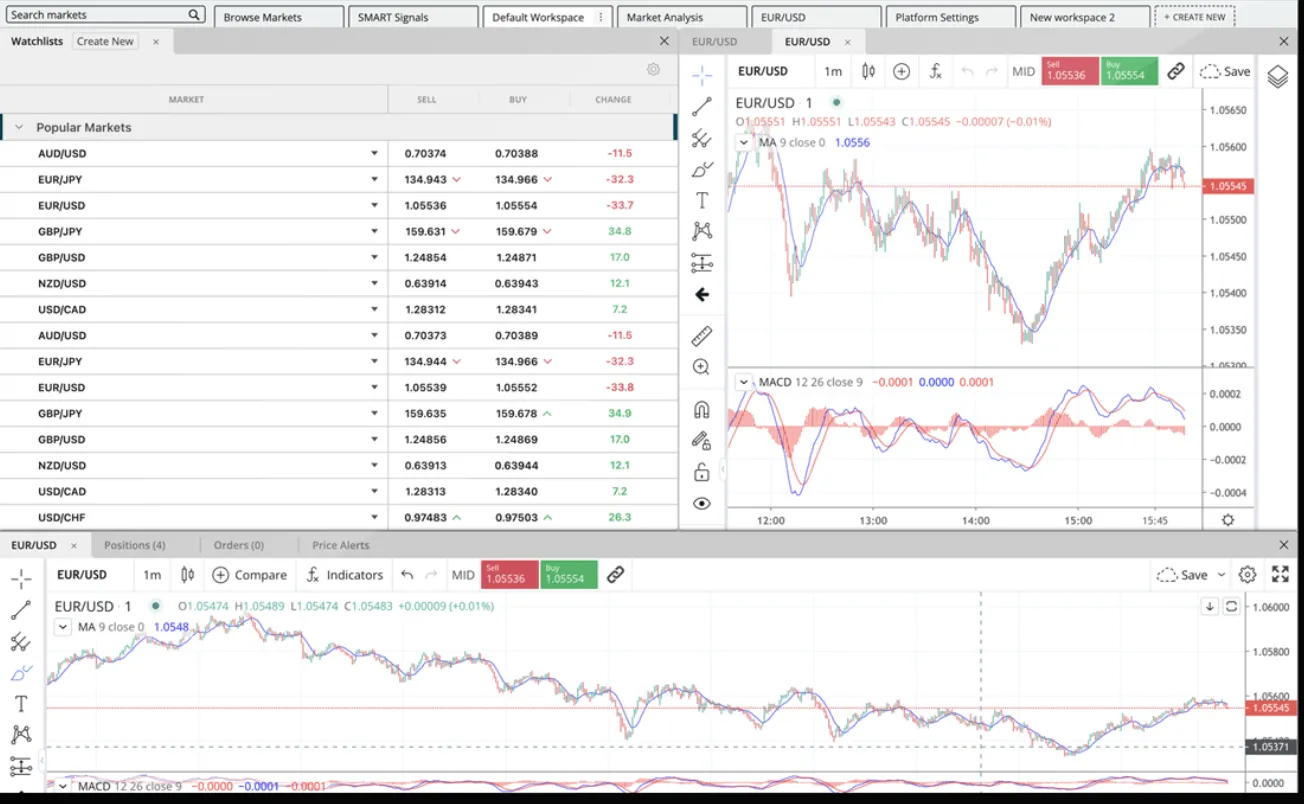
Task: Click the Create New watchlist button
Action: coord(105,41)
